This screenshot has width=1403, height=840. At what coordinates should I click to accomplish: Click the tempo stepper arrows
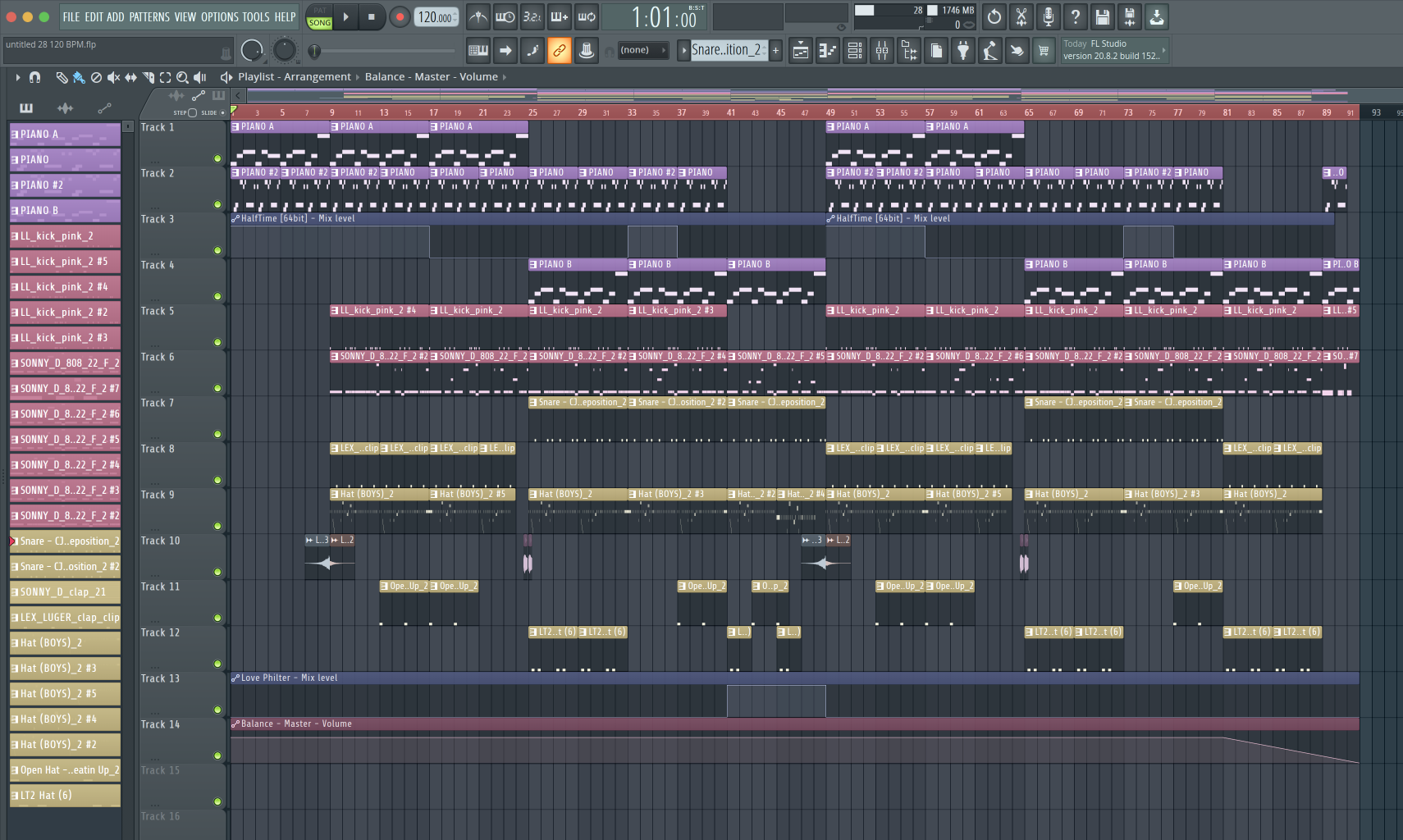pos(455,16)
